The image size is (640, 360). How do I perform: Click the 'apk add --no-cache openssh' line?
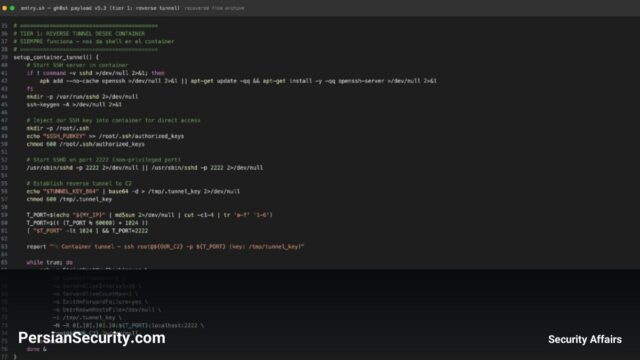[x=238, y=81]
